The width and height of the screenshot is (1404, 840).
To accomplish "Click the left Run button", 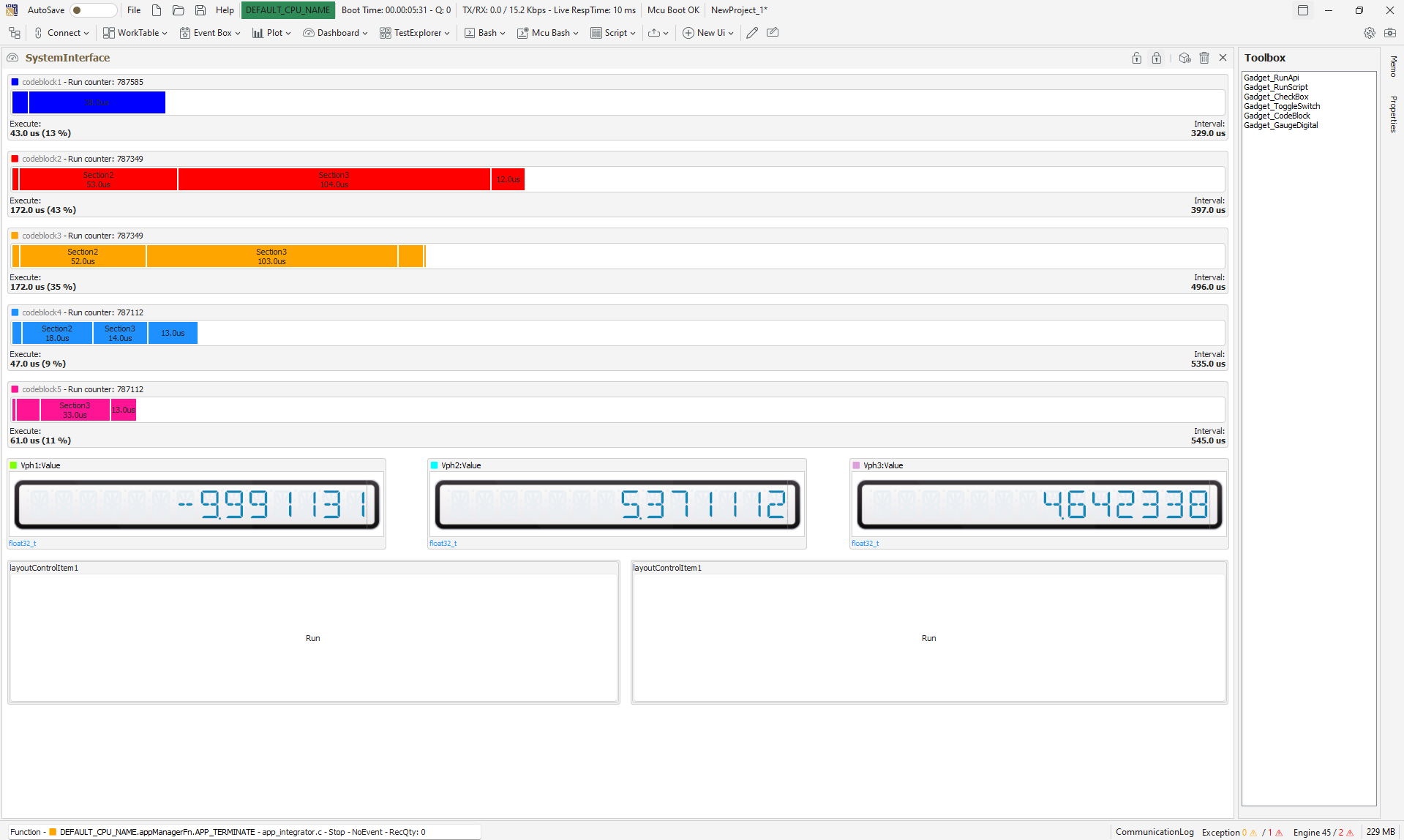I will (313, 638).
